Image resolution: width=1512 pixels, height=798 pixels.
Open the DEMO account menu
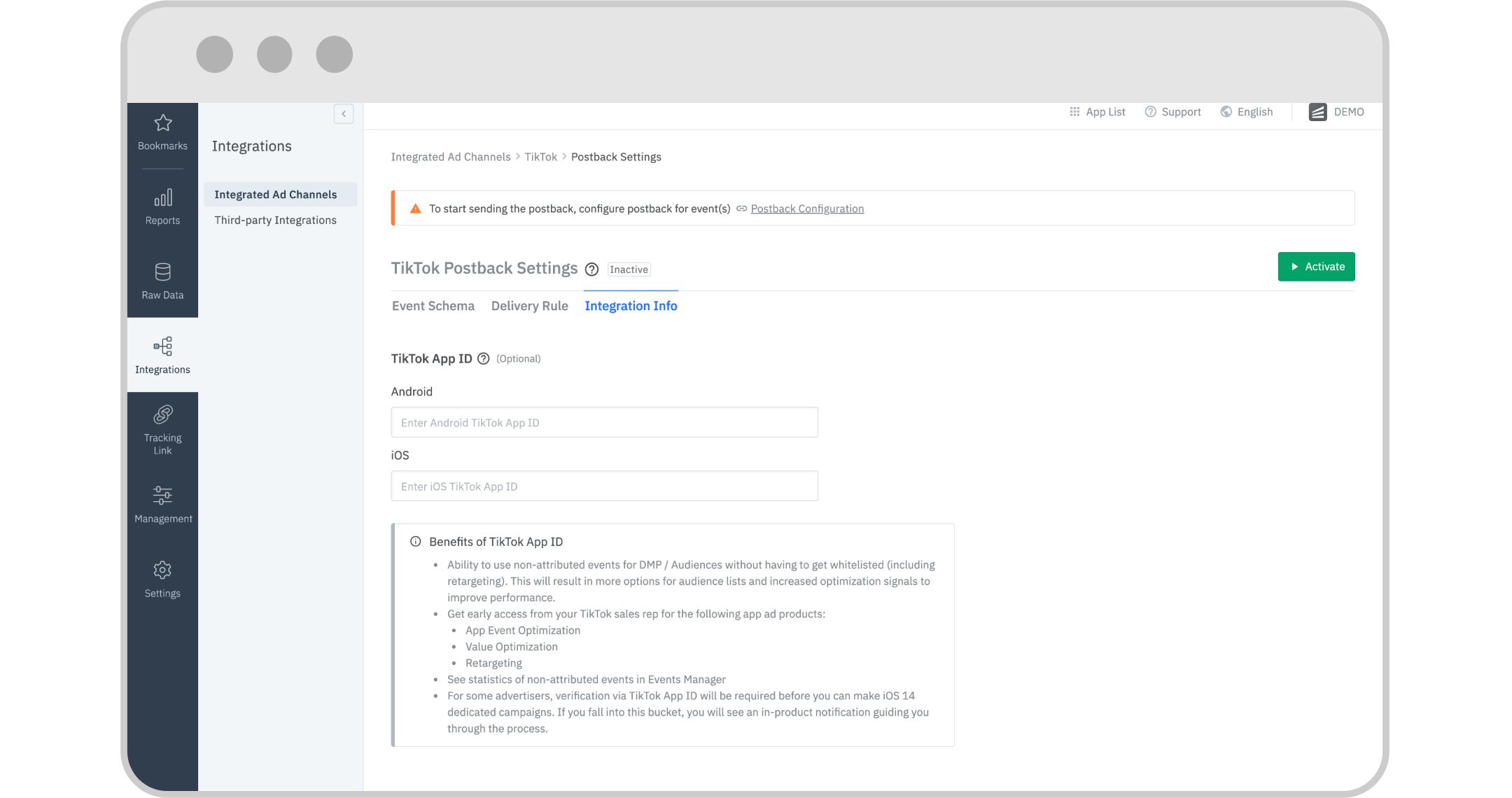pos(1336,112)
